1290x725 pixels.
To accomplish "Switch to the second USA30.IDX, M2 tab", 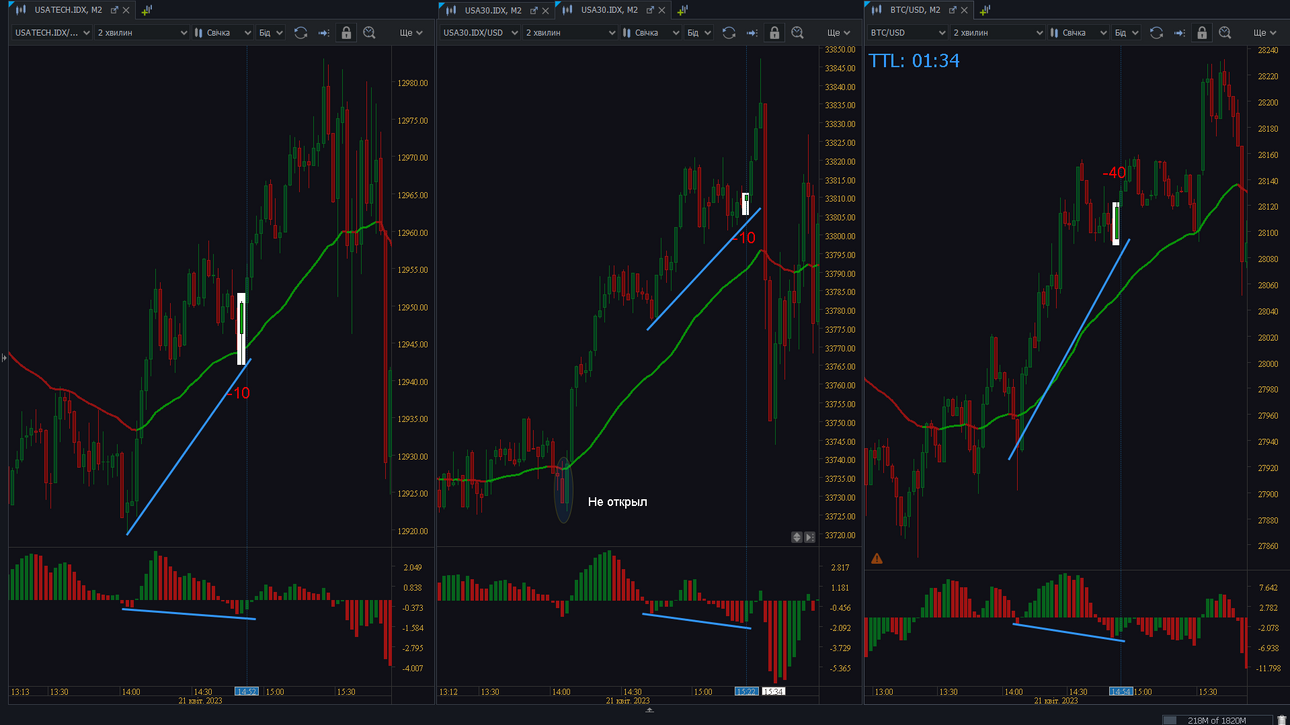I will (609, 10).
